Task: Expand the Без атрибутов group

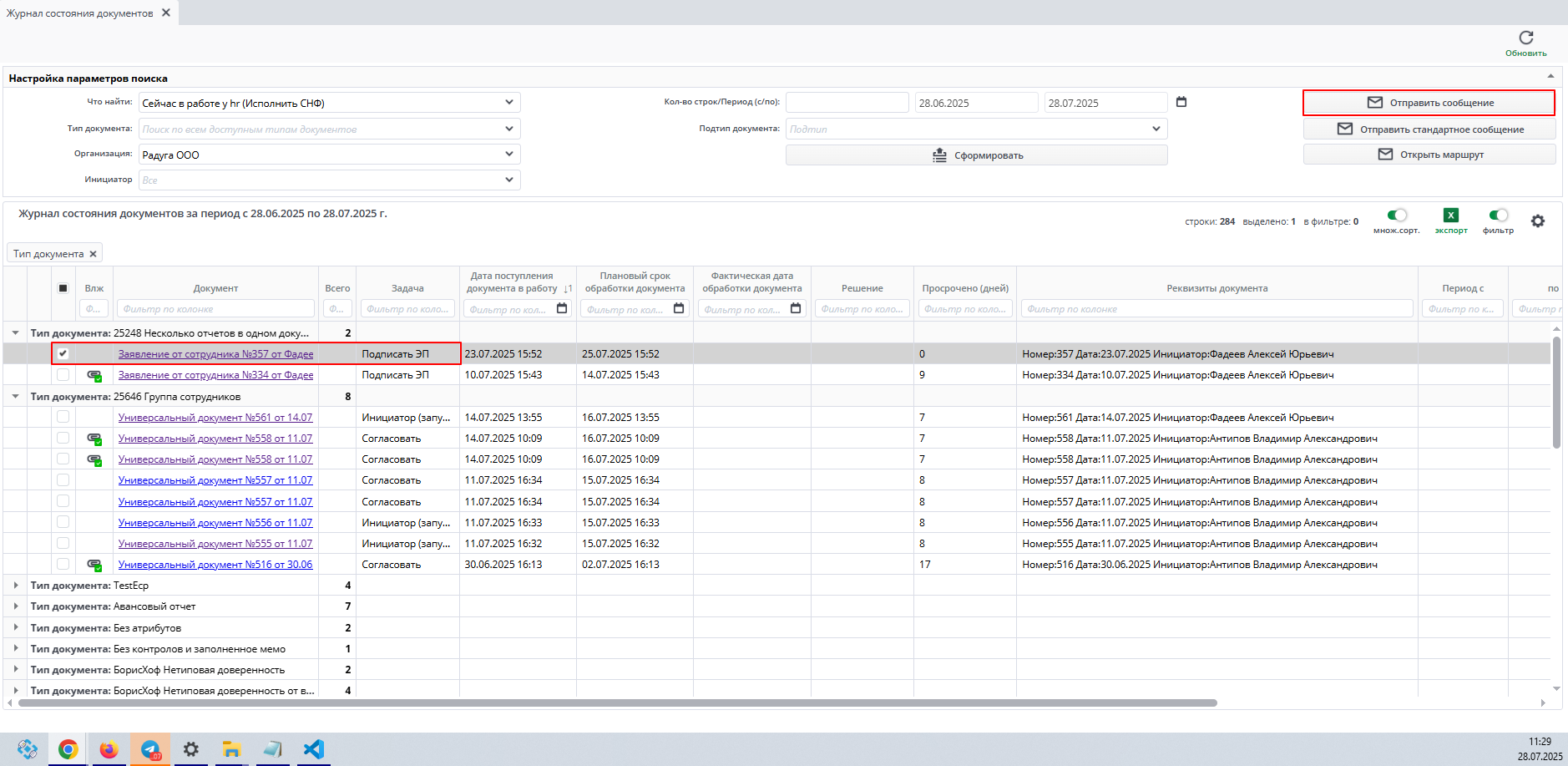Action: click(16, 627)
